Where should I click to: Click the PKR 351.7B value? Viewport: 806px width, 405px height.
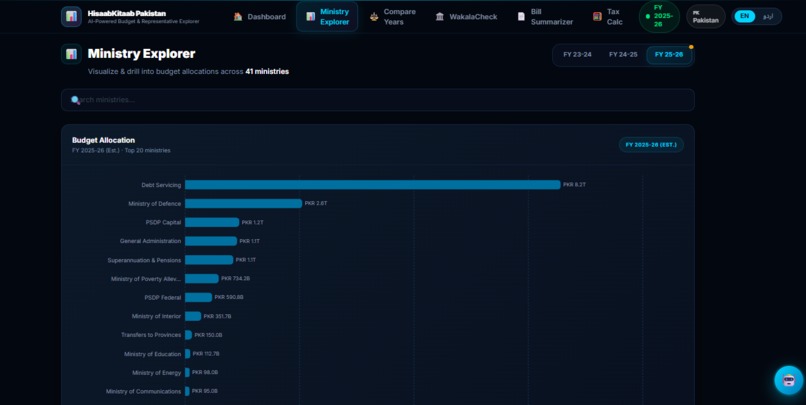[x=217, y=317]
